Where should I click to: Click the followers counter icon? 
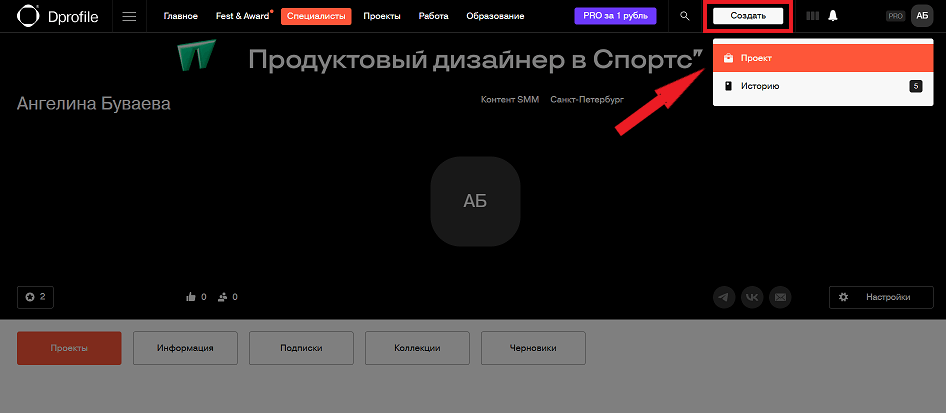coord(227,297)
